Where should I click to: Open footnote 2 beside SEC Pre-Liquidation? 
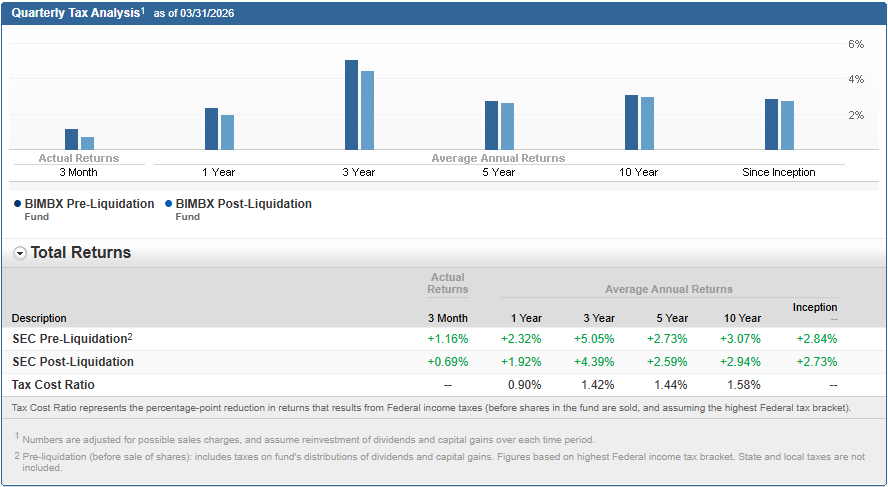pyautogui.click(x=130, y=336)
